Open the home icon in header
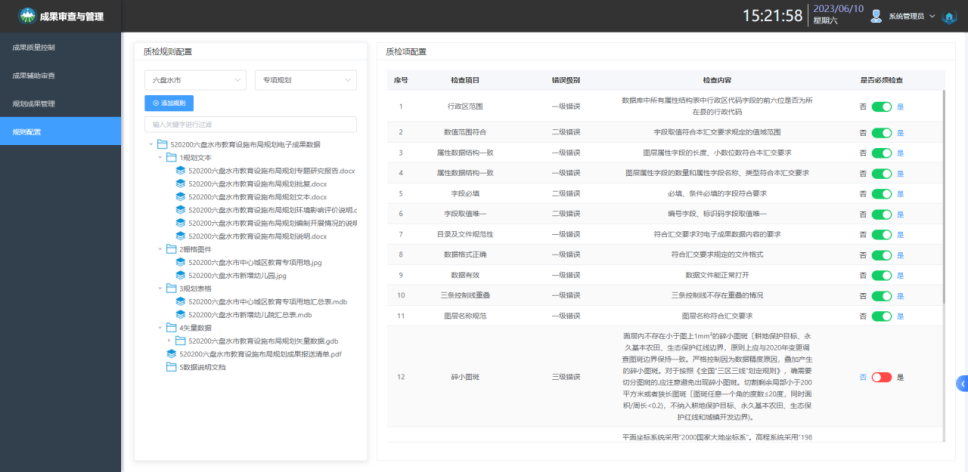The image size is (968, 473). pos(948,17)
